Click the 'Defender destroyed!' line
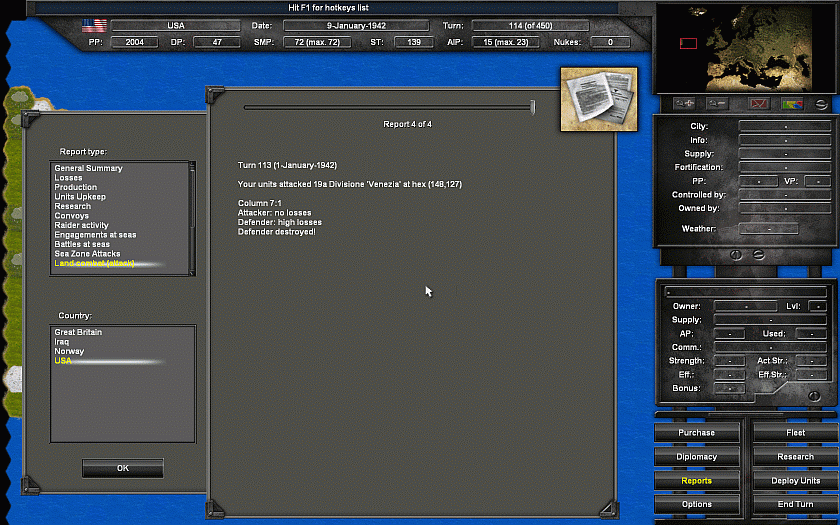Viewport: 840px width, 525px height. 277,232
